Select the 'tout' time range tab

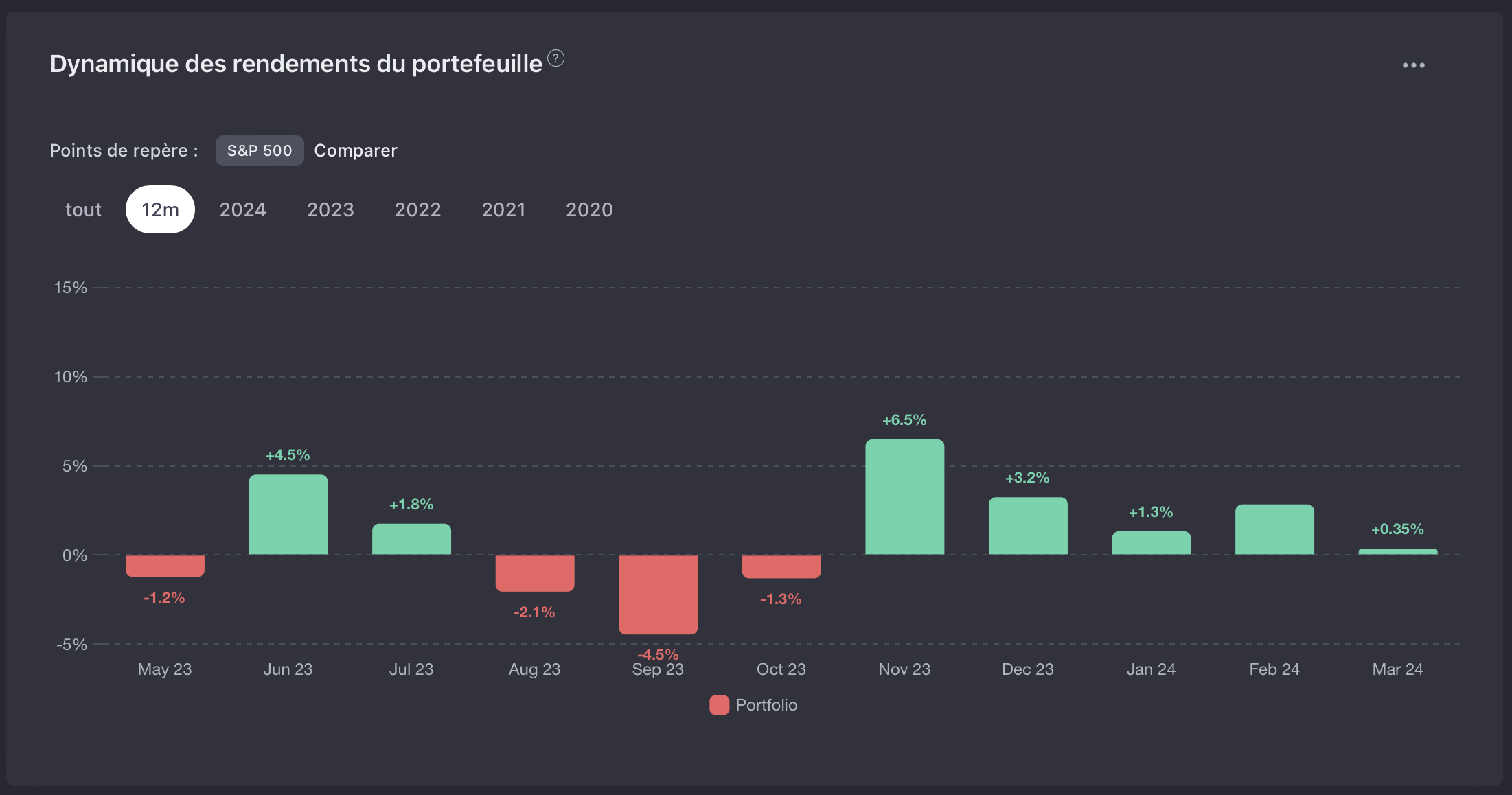[83, 209]
